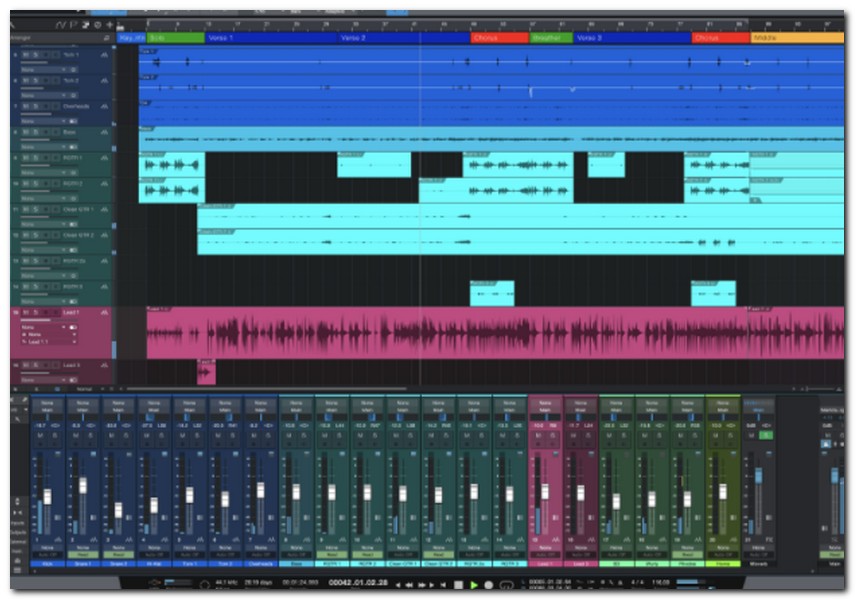Image resolution: width=856 pixels, height=600 pixels.
Task: Open automation mode dropdown on Snare 1 channel
Action: [83, 549]
